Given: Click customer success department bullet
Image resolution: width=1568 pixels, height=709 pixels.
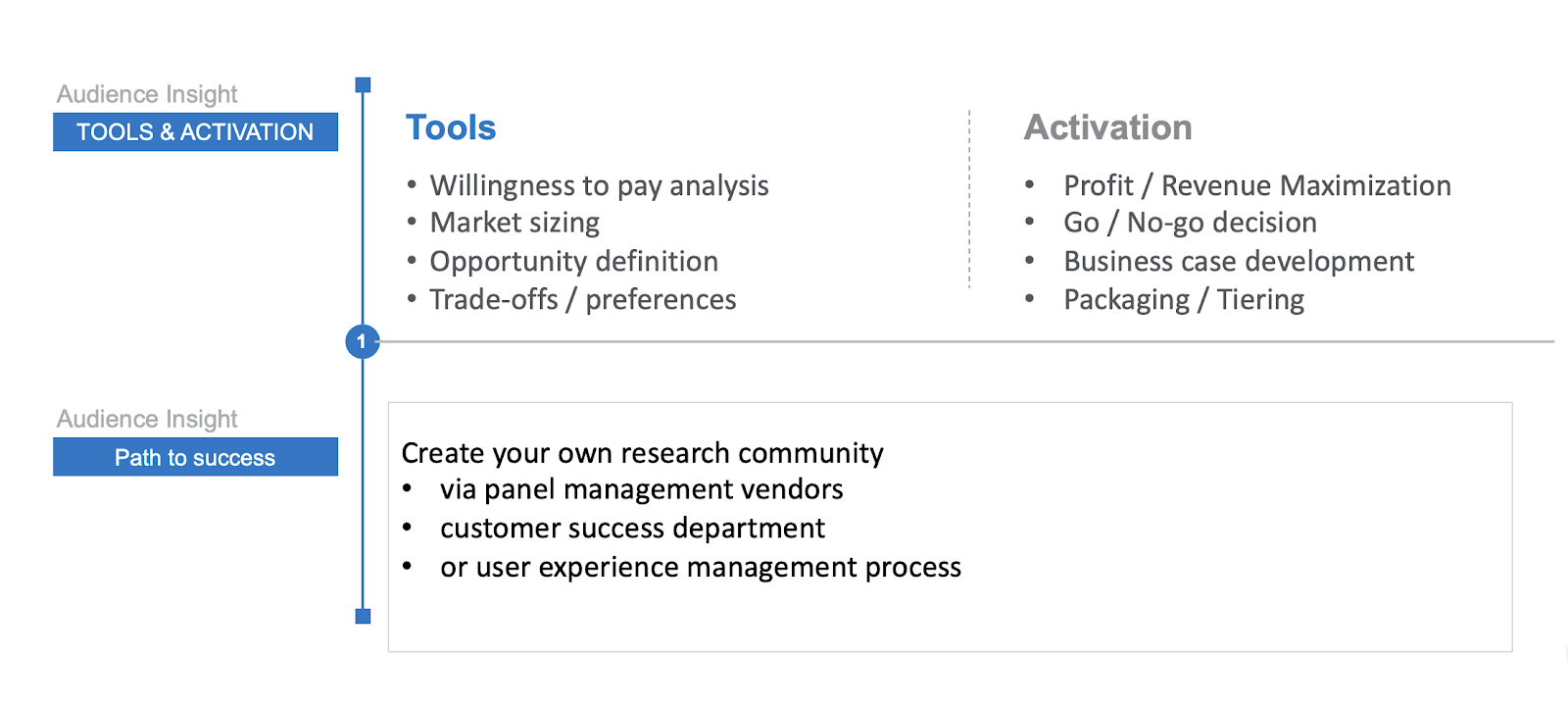Looking at the screenshot, I should [632, 529].
